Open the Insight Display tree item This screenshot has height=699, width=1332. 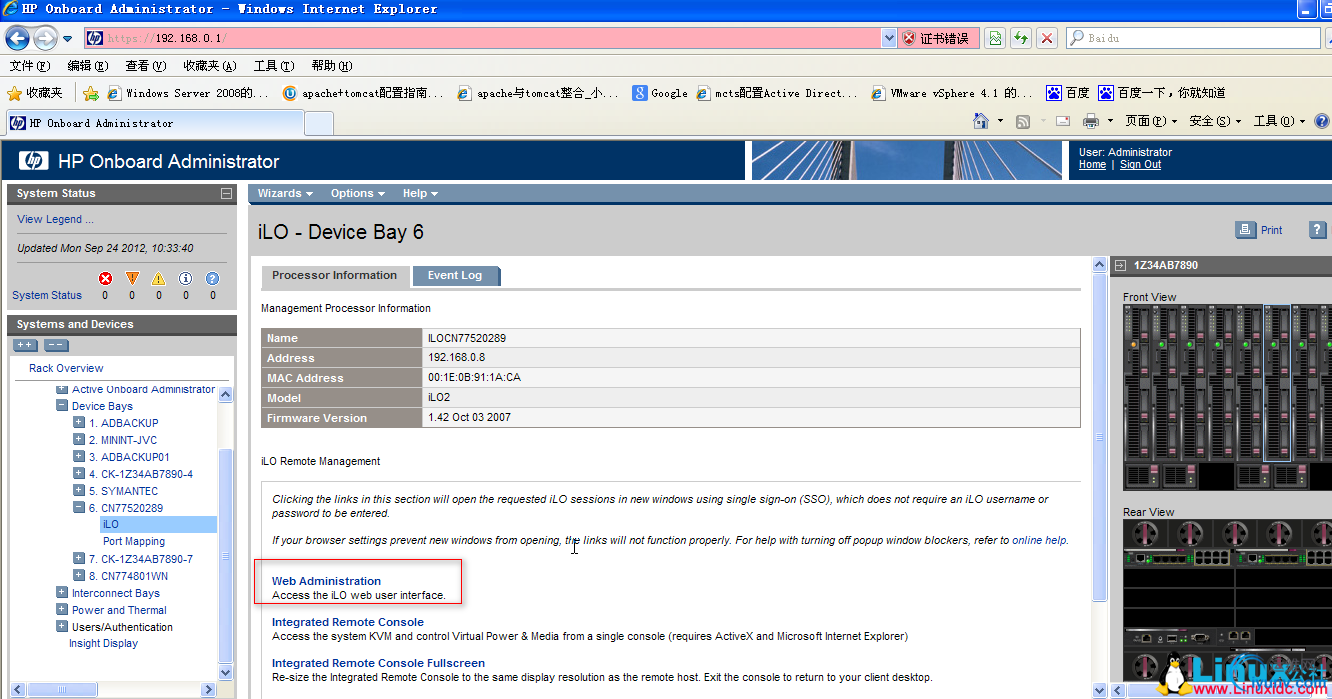coord(103,643)
